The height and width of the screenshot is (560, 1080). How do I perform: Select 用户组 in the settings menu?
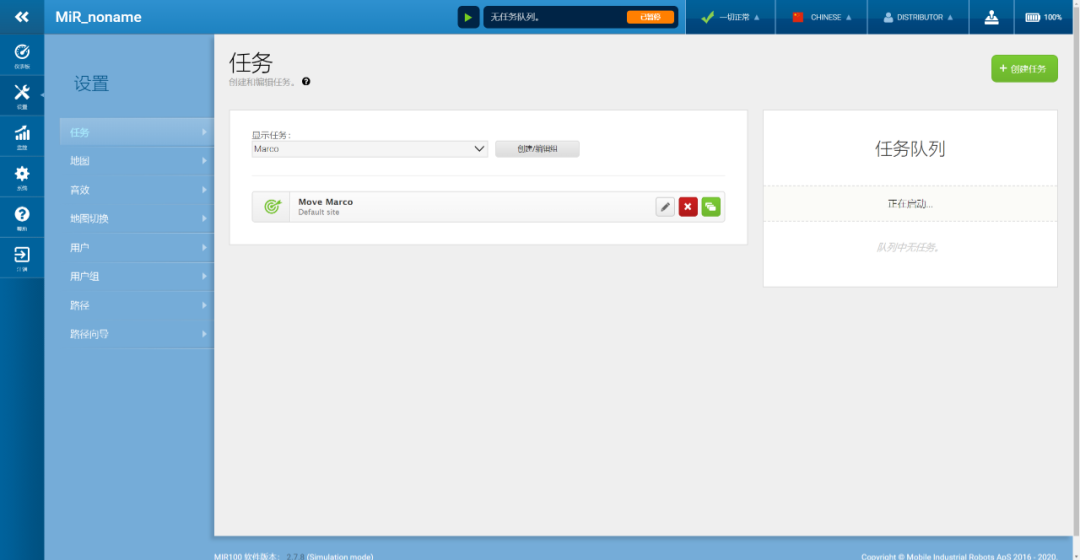(137, 276)
